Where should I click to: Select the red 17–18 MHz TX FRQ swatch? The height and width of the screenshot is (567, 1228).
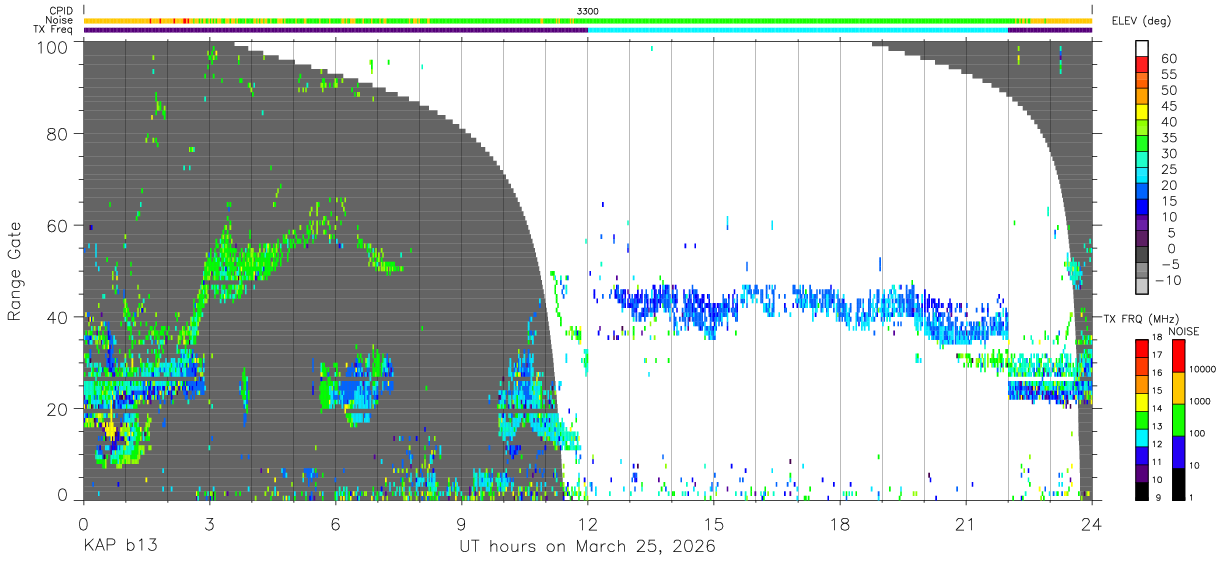click(1143, 347)
